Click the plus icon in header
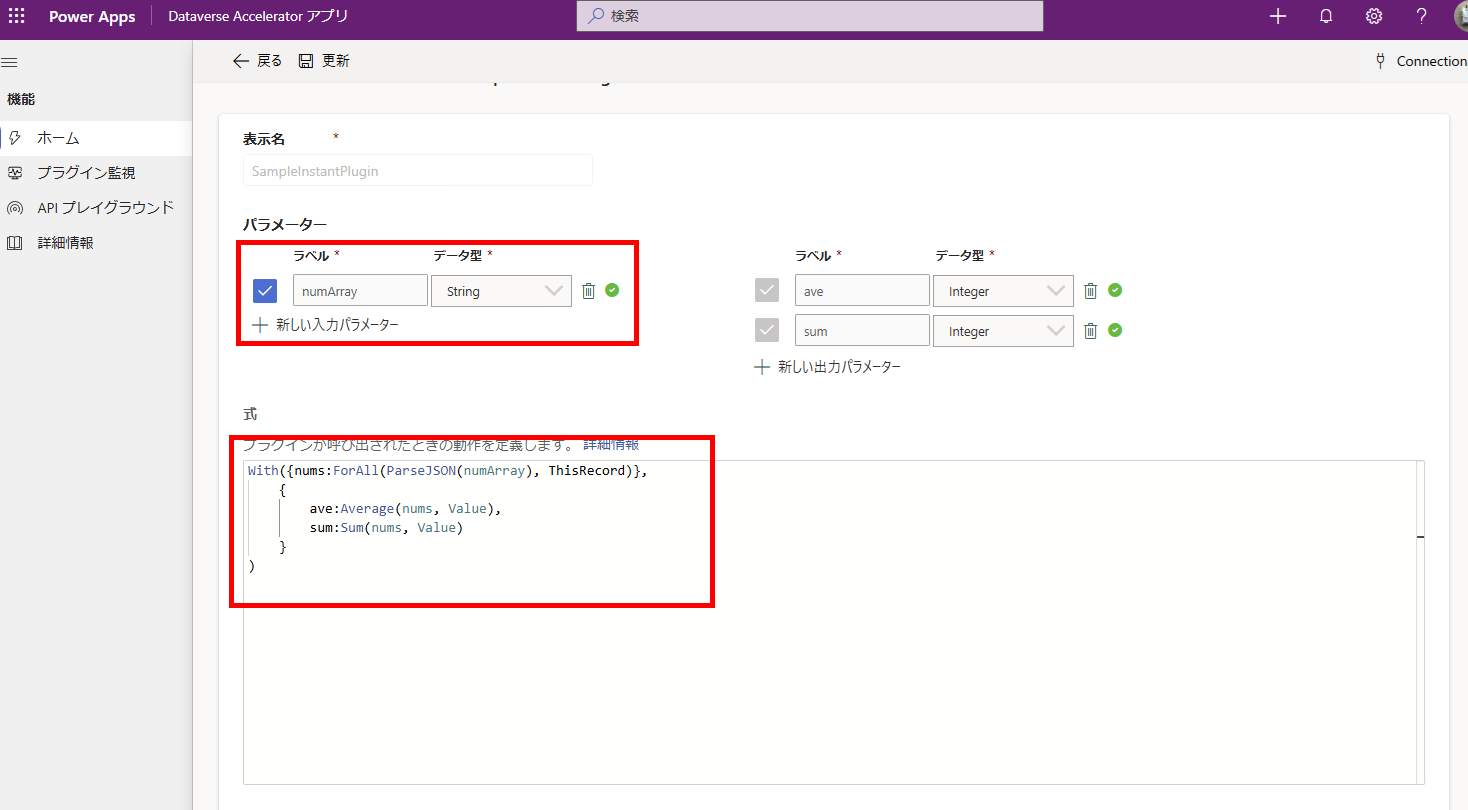 pos(1278,16)
